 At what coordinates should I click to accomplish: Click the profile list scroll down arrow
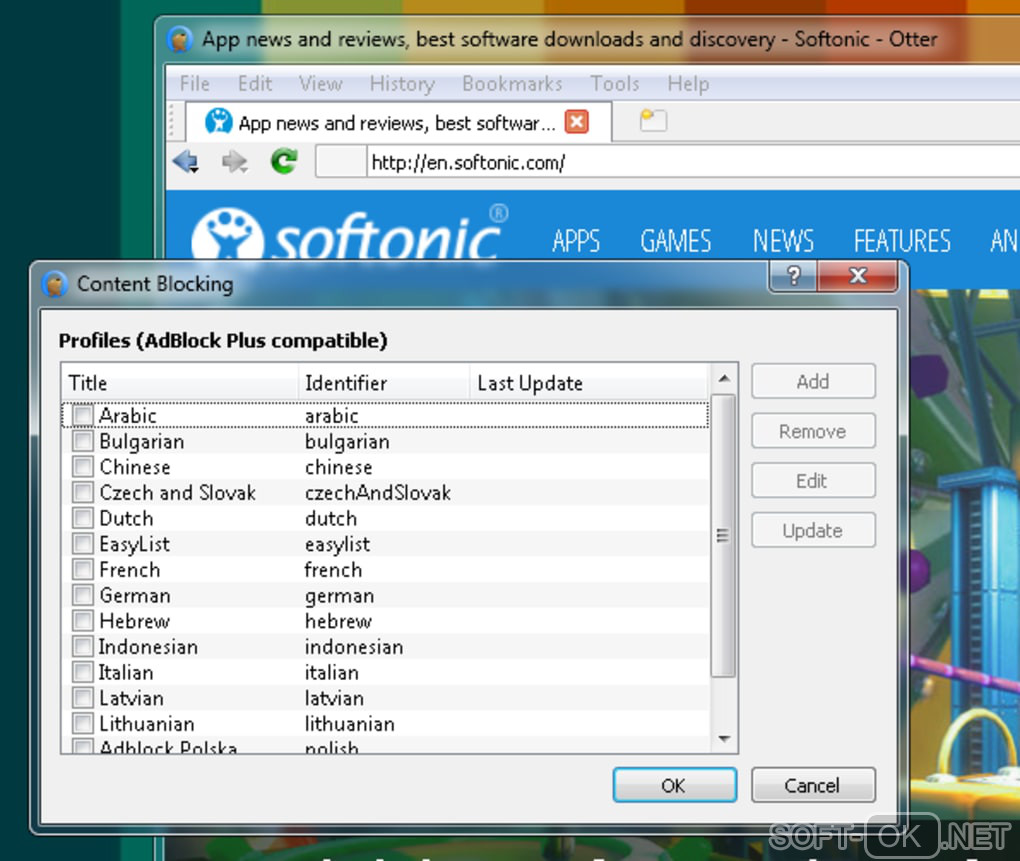point(723,739)
